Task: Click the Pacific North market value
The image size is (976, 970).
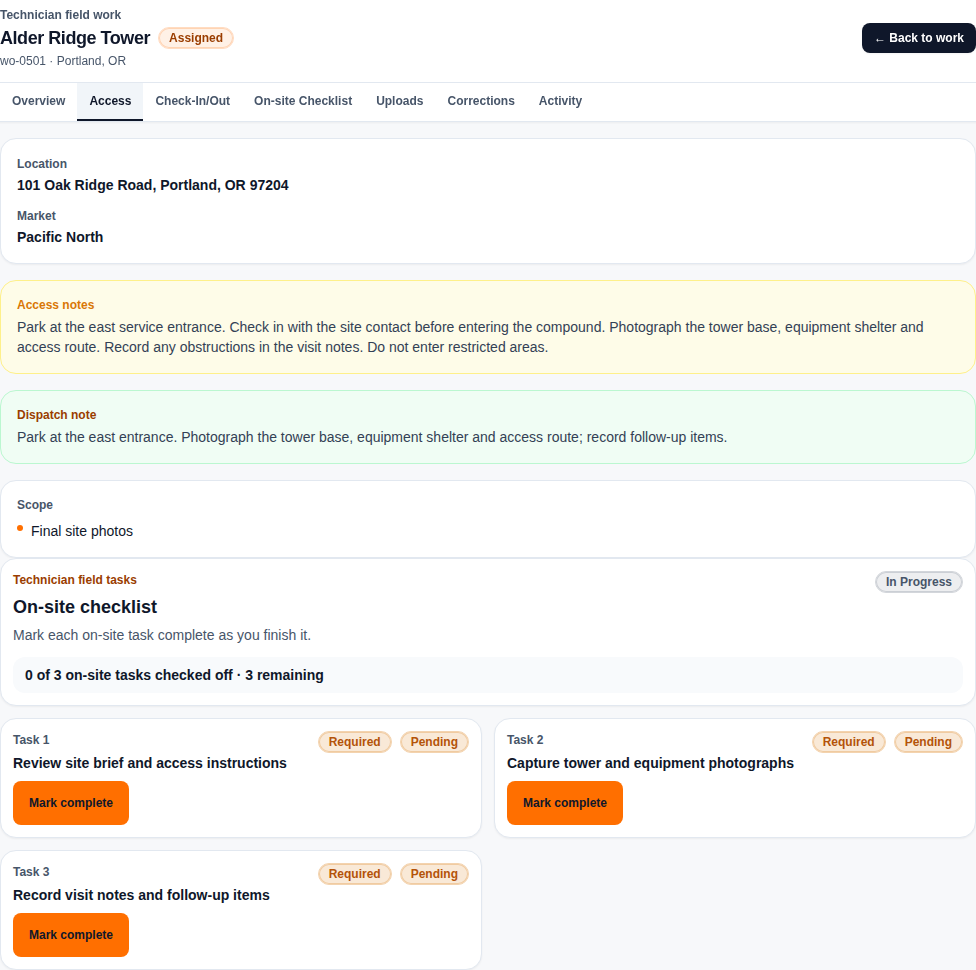Action: [x=60, y=237]
